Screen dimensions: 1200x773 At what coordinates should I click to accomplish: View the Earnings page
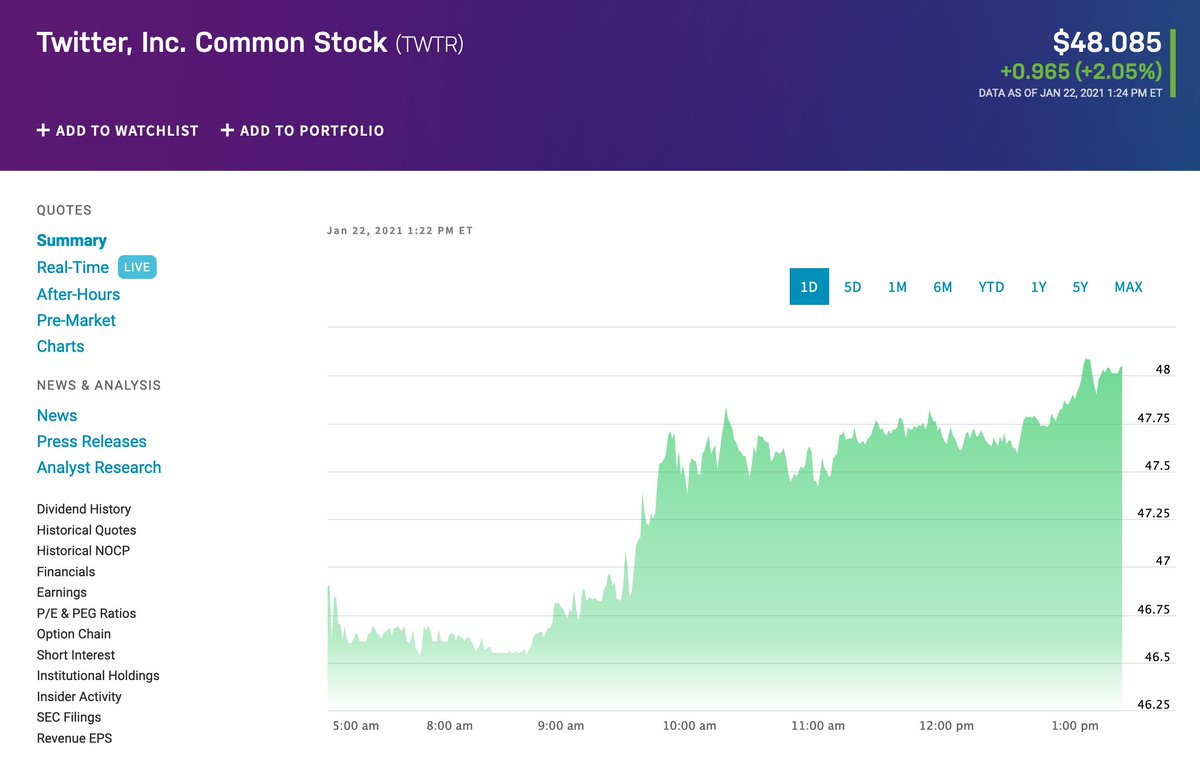click(62, 593)
